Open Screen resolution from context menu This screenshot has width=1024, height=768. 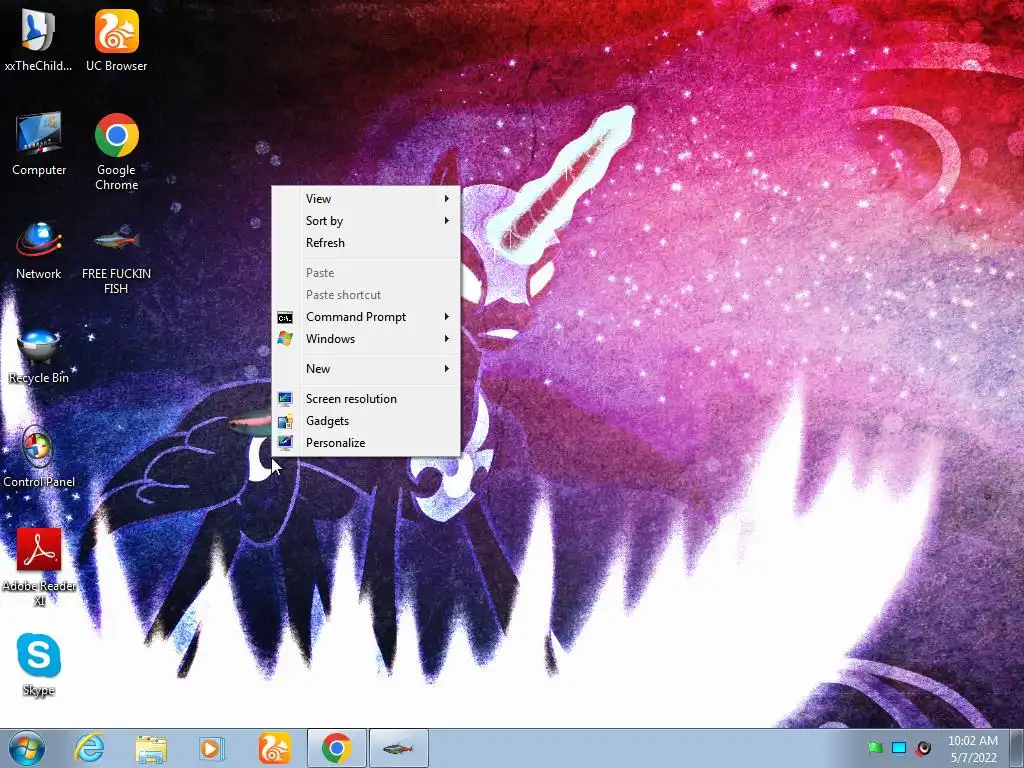click(x=366, y=399)
